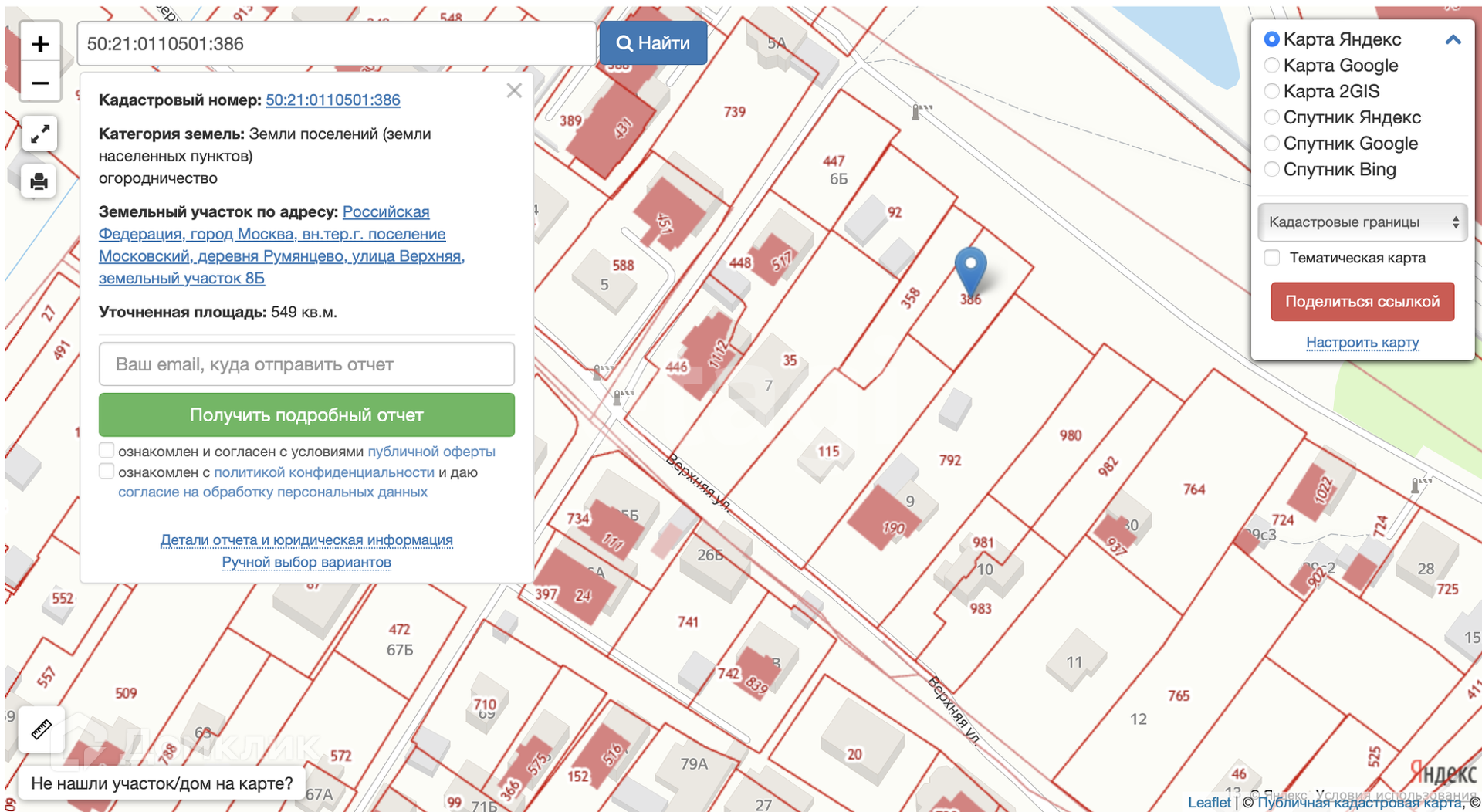
Task: Choose the Спутник Bing option
Action: click(x=1272, y=169)
